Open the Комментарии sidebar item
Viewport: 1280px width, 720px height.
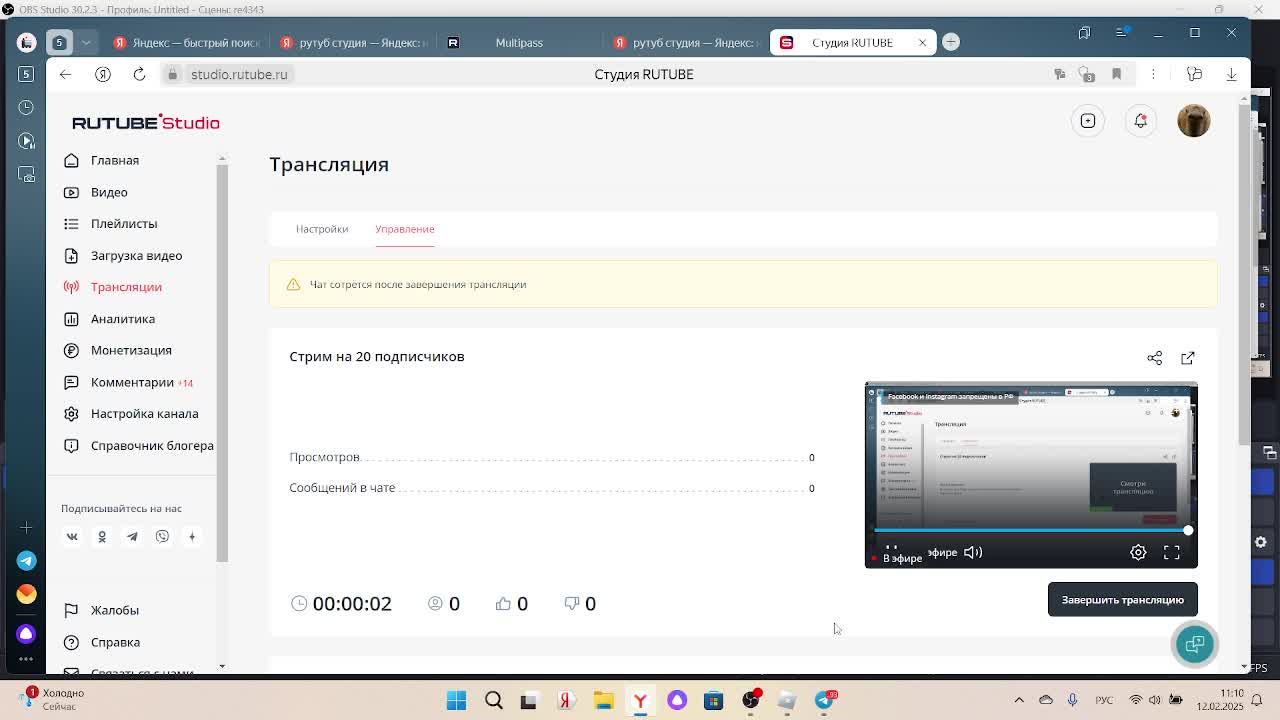point(132,382)
